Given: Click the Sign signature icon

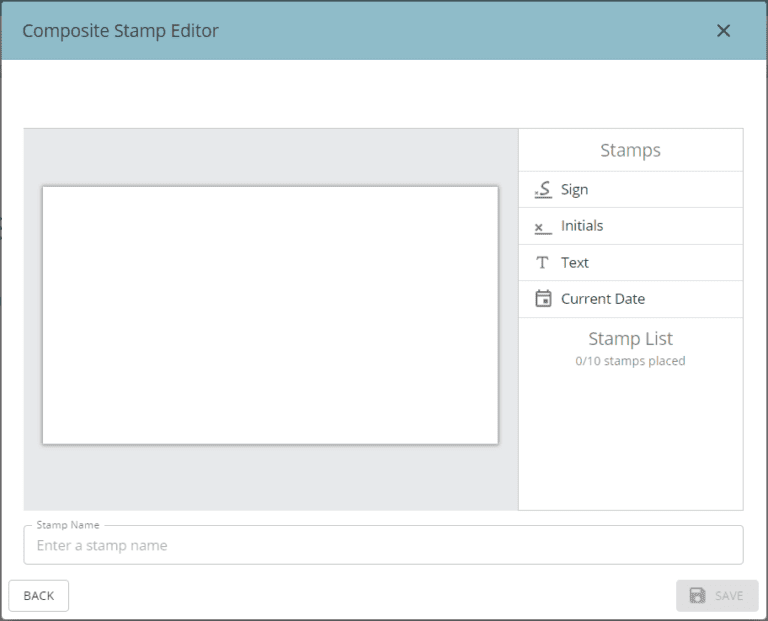Looking at the screenshot, I should point(543,189).
